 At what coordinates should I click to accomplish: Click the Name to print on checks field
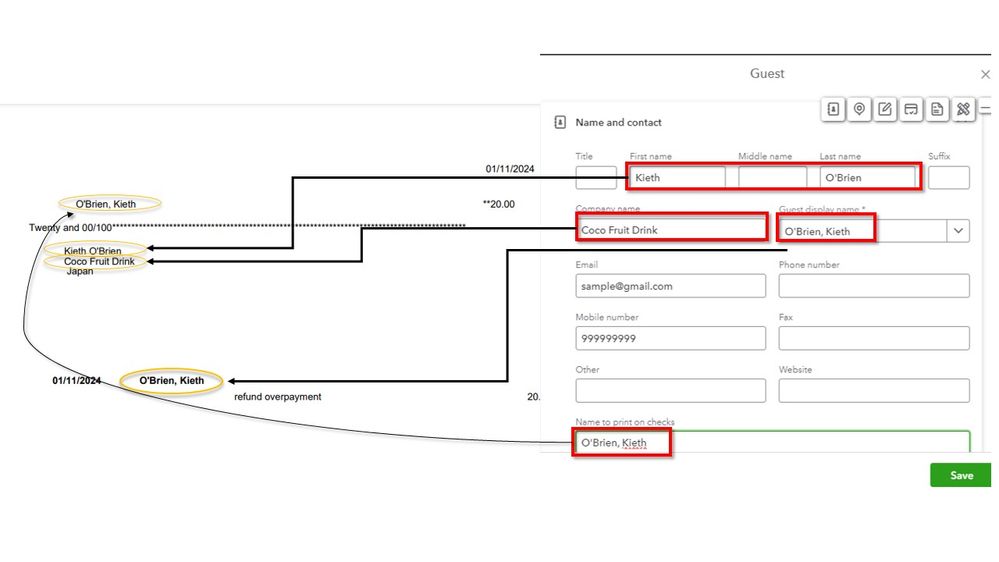click(772, 442)
